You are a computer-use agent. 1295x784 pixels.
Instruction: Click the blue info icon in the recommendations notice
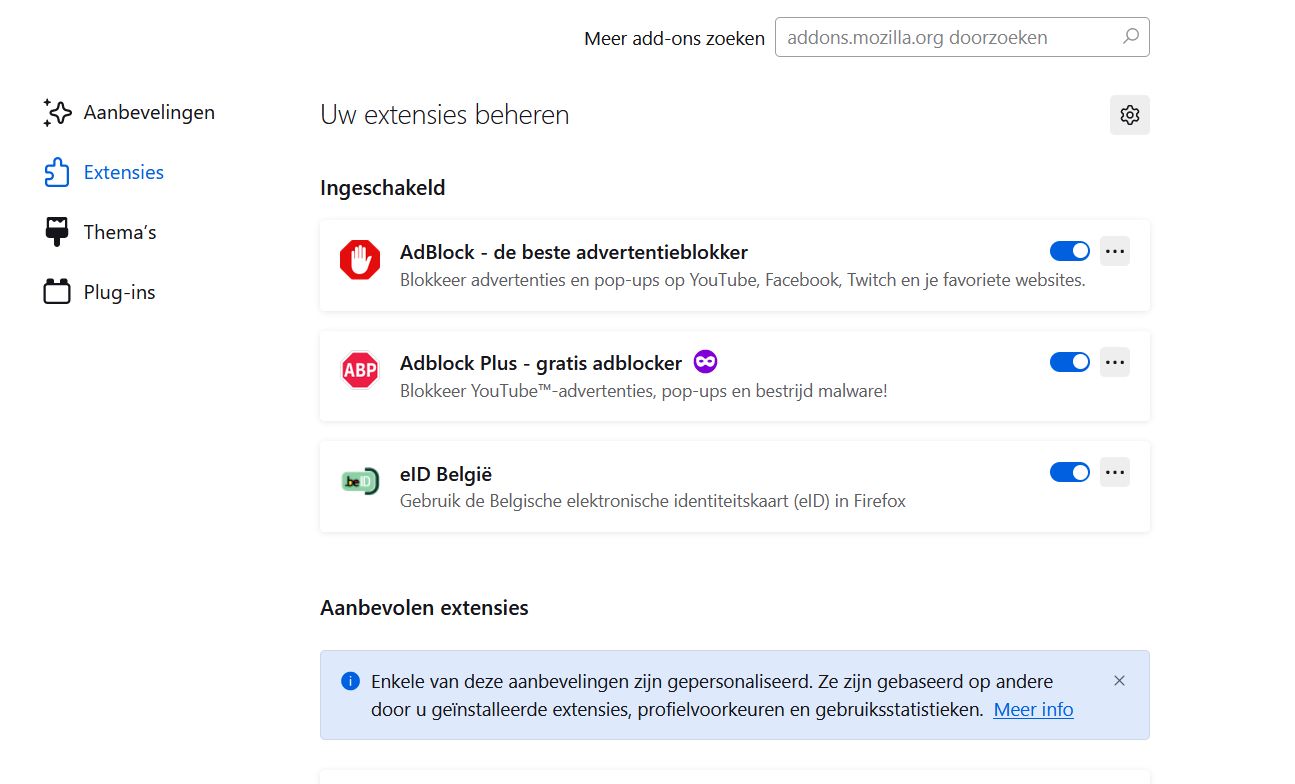click(350, 680)
